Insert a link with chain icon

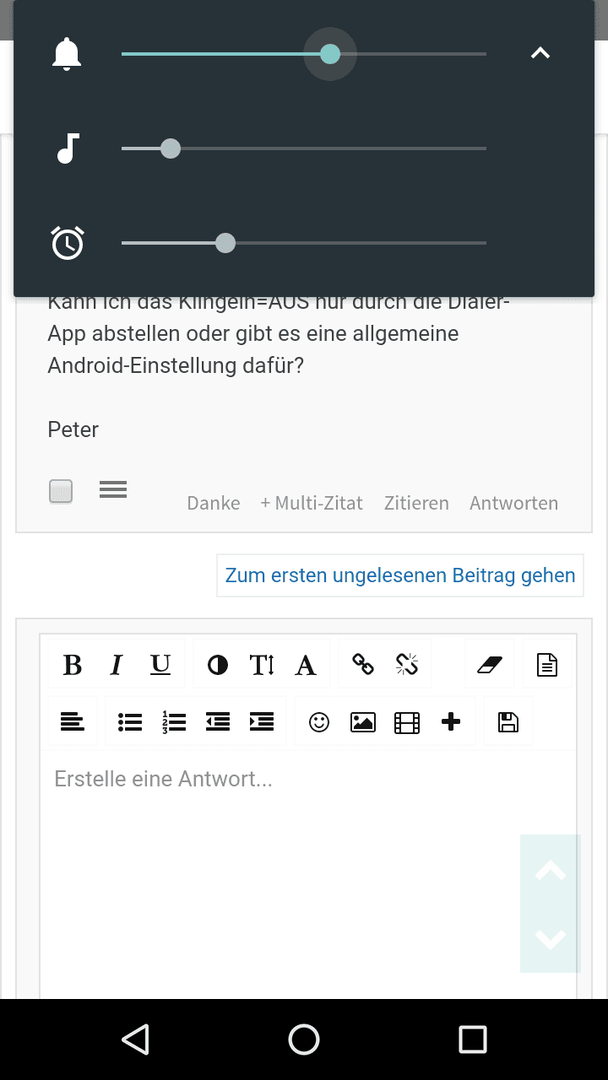pyautogui.click(x=363, y=665)
